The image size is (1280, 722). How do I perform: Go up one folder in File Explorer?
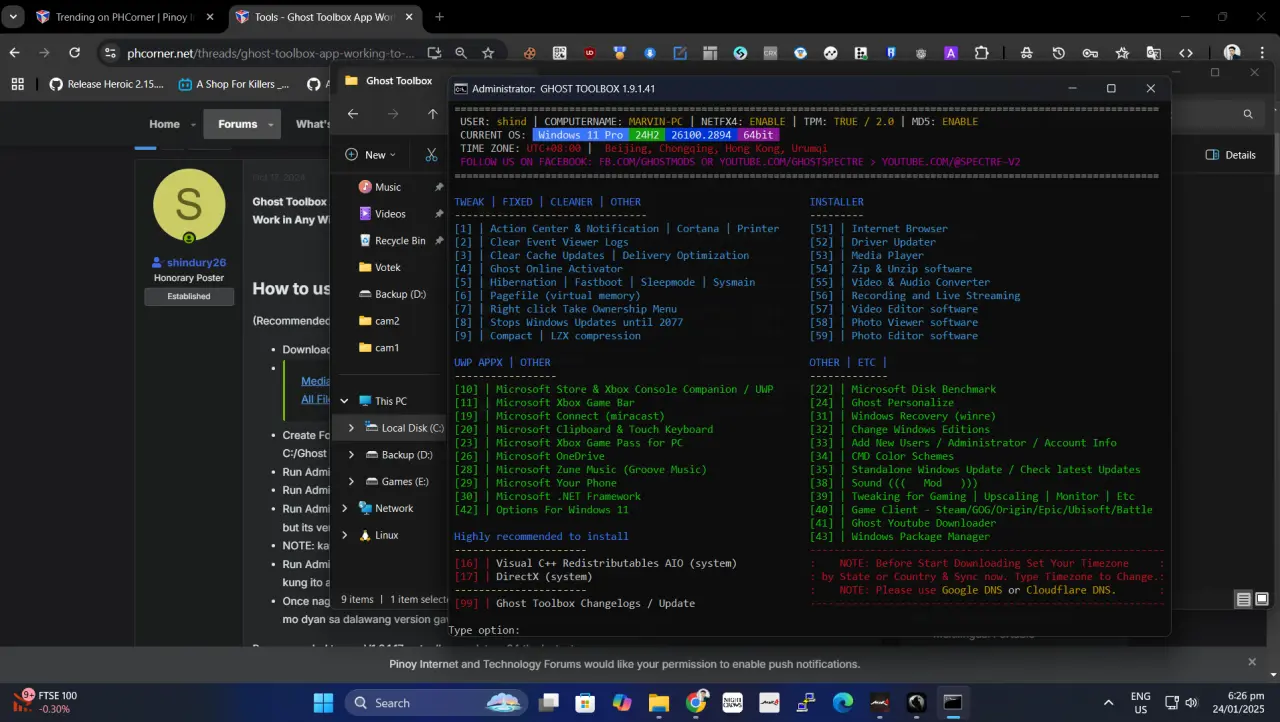click(x=433, y=114)
